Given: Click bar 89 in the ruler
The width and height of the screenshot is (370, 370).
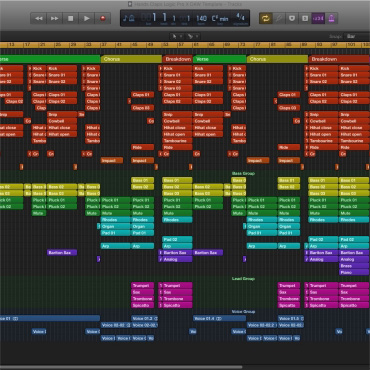Looking at the screenshot, I should coord(304,45).
